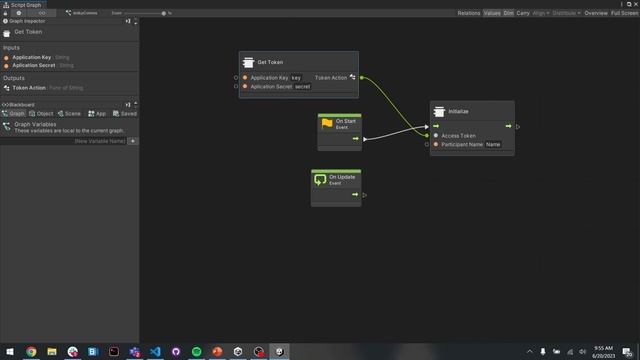
Task: Click the lock icon in Script Graph toolbar
Action: pyautogui.click(x=5, y=13)
